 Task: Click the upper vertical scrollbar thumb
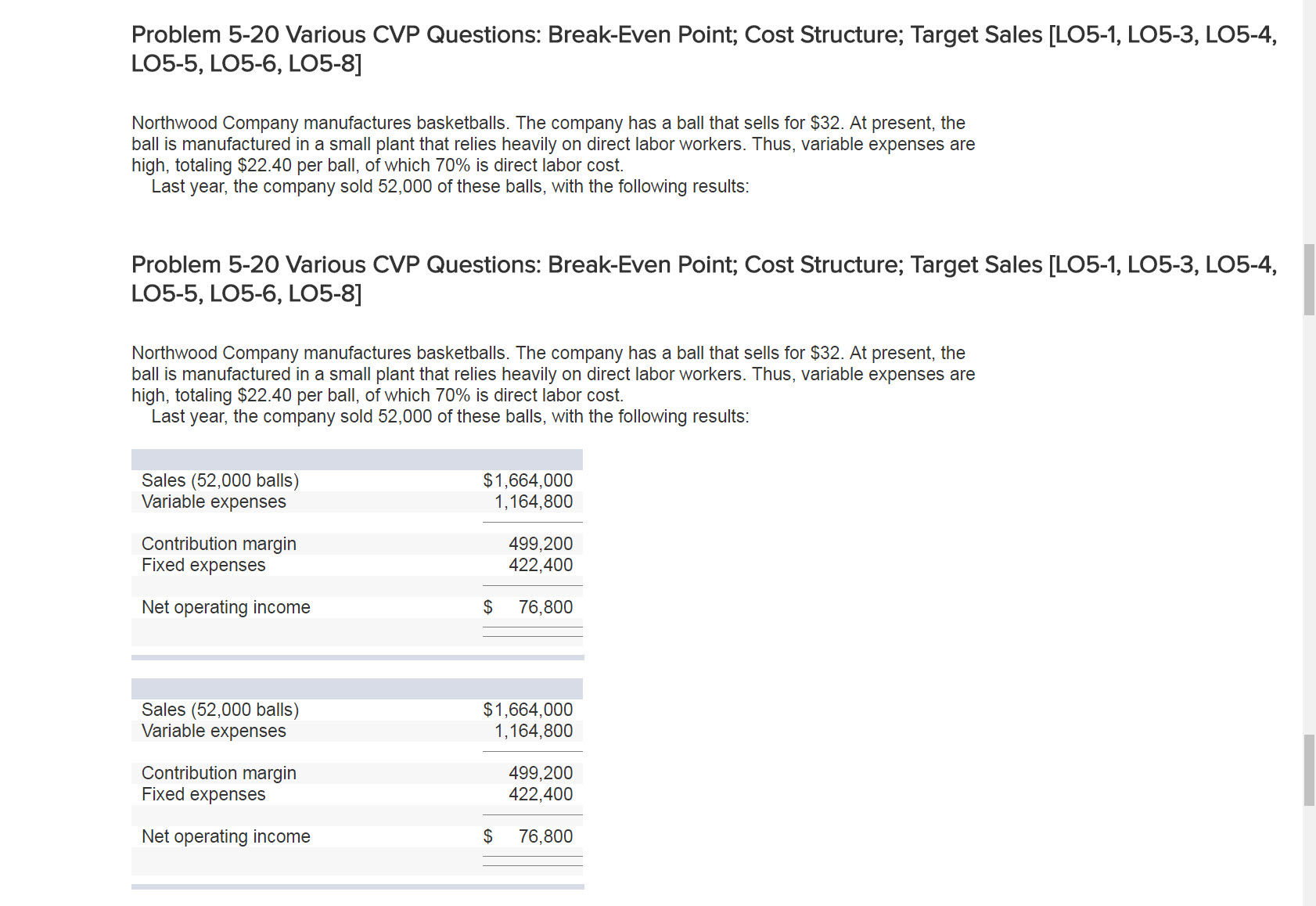pos(1309,279)
